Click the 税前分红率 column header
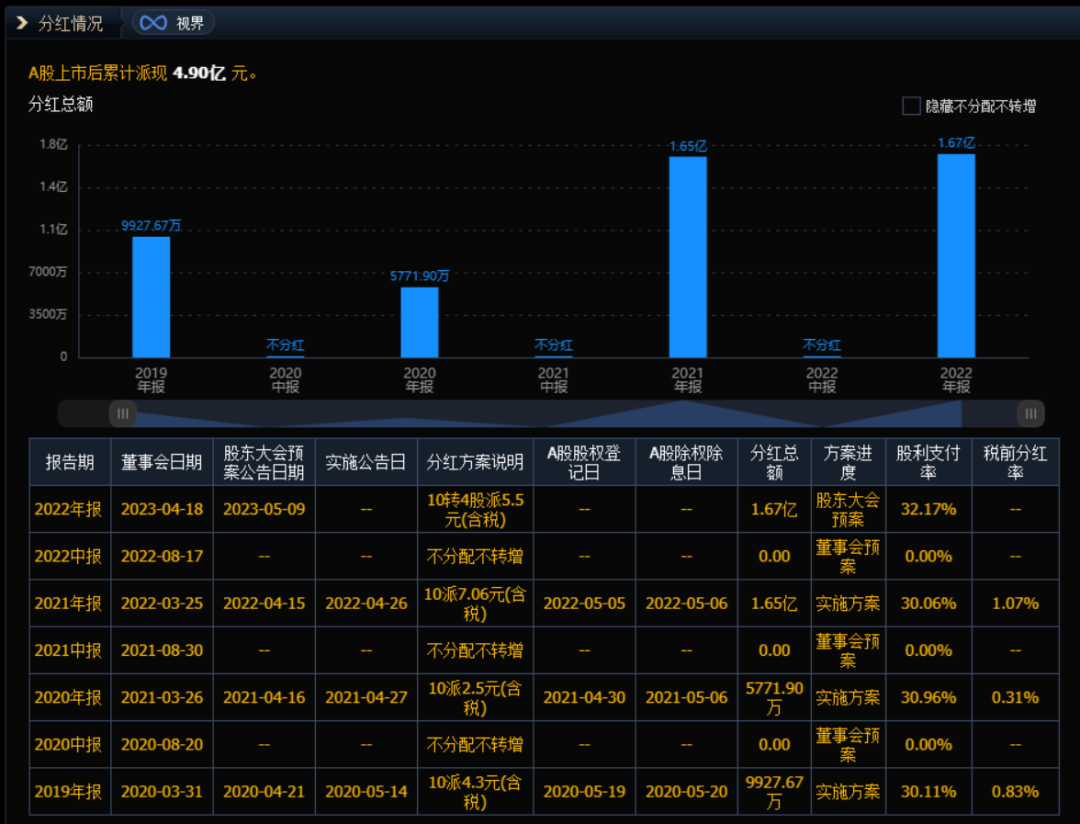The width and height of the screenshot is (1080, 824). pos(1015,462)
